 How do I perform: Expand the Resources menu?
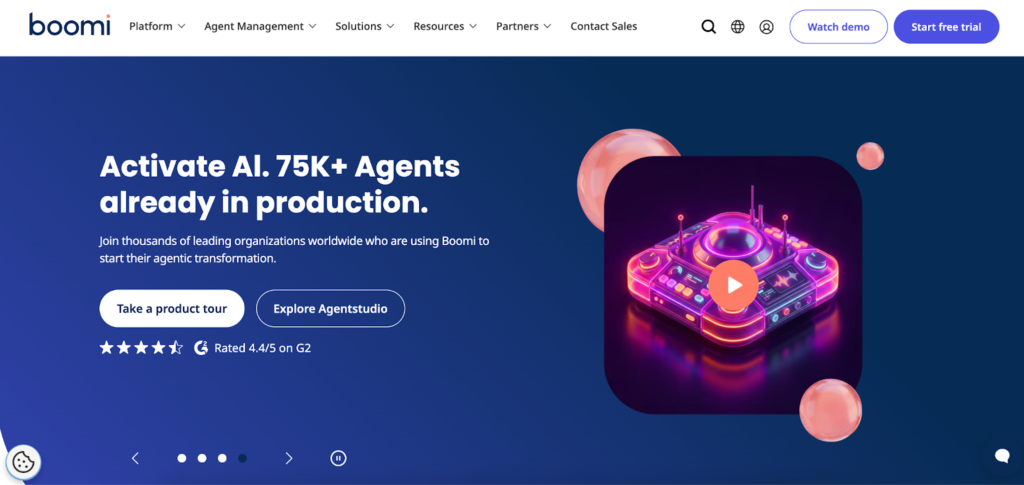pos(445,27)
